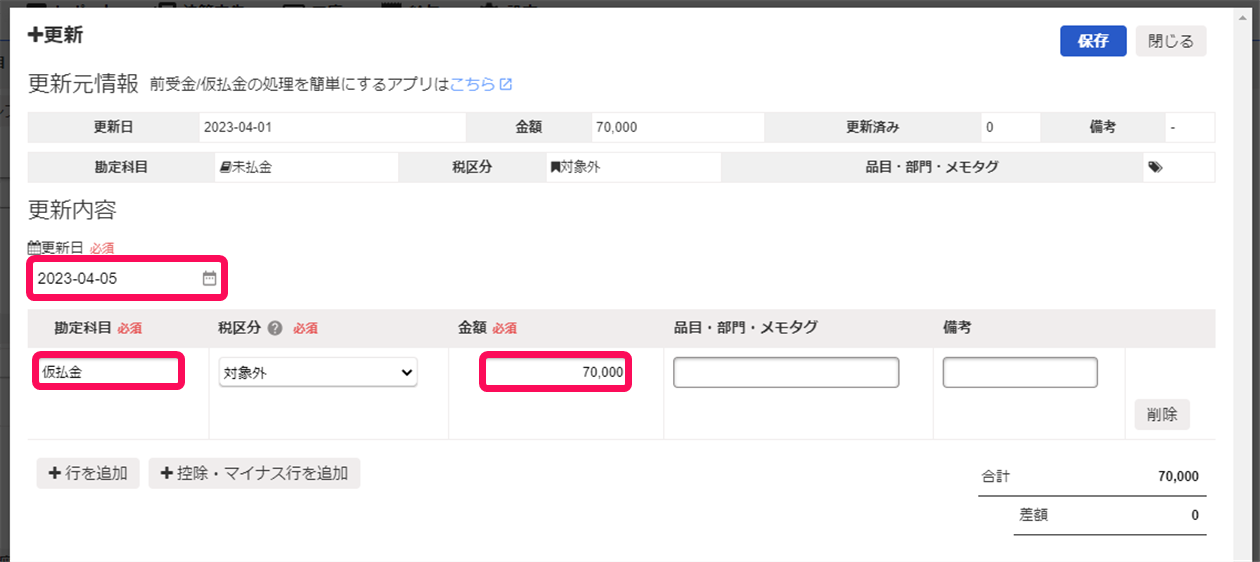This screenshot has width=1260, height=562.
Task: Click the source 金額 value 70,000
Action: pyautogui.click(x=616, y=127)
